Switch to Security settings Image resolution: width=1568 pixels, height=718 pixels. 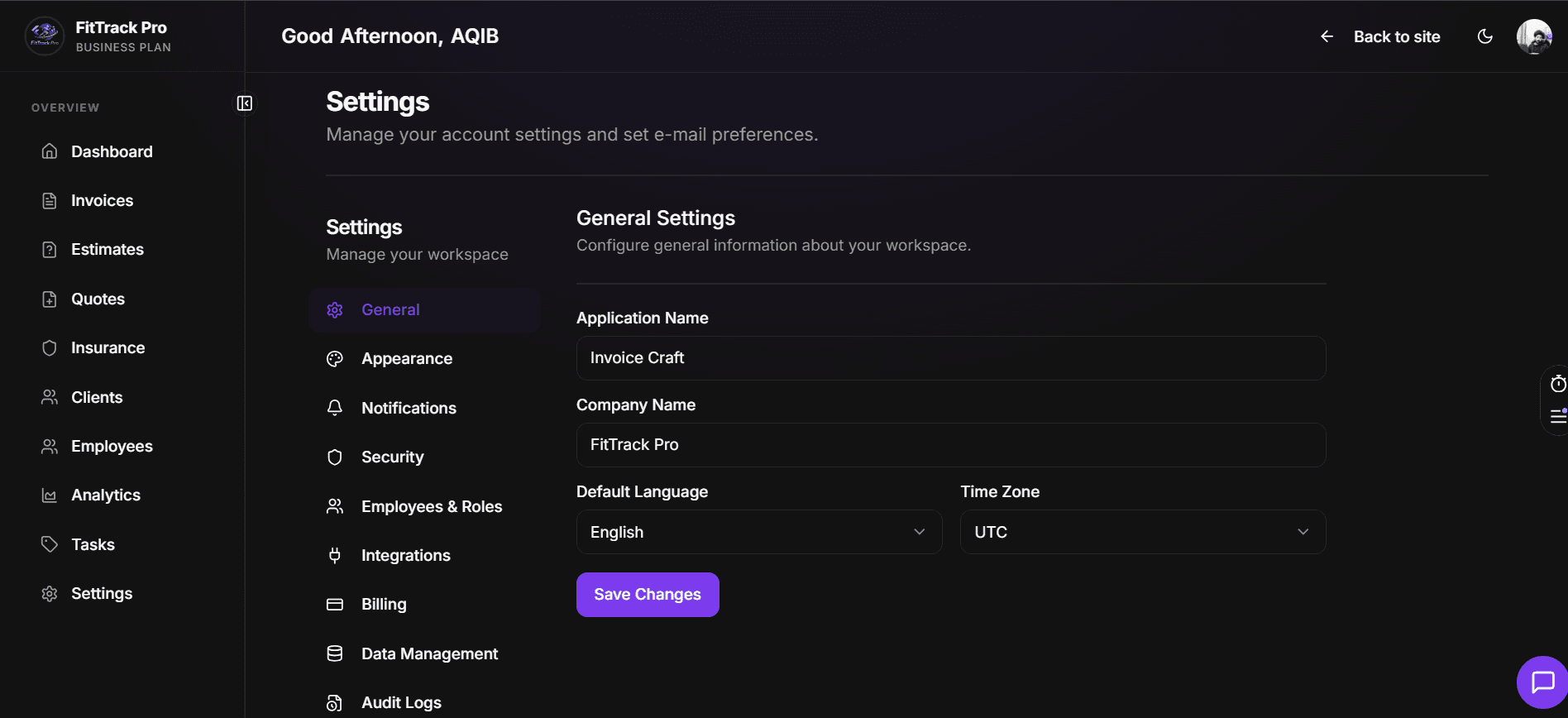tap(425, 457)
